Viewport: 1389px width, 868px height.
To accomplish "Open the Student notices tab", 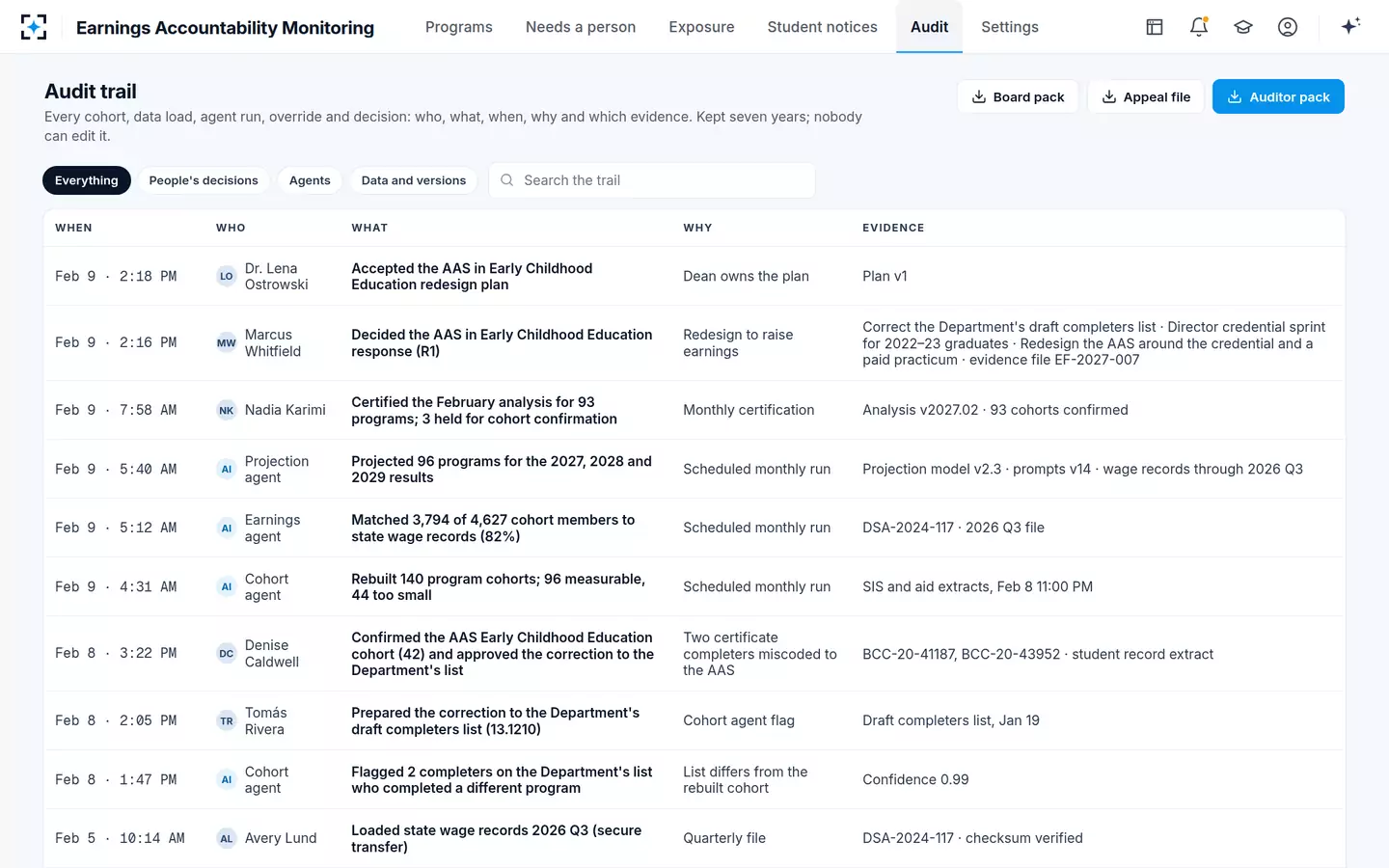I will pyautogui.click(x=823, y=27).
